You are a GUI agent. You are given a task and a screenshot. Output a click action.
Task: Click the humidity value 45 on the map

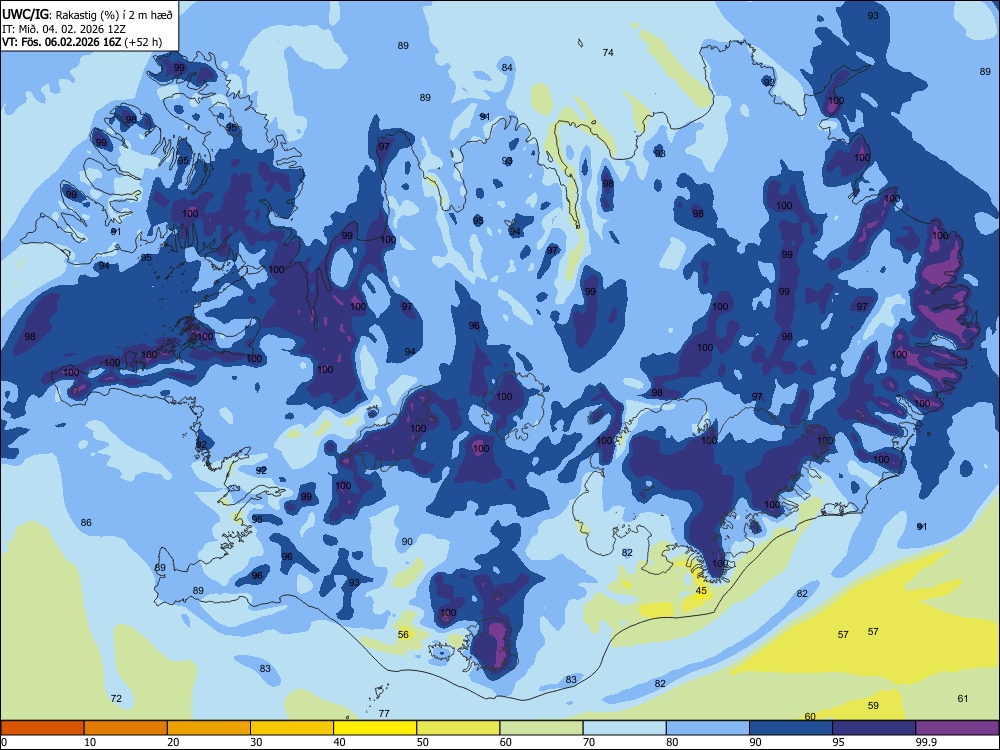[x=701, y=591]
